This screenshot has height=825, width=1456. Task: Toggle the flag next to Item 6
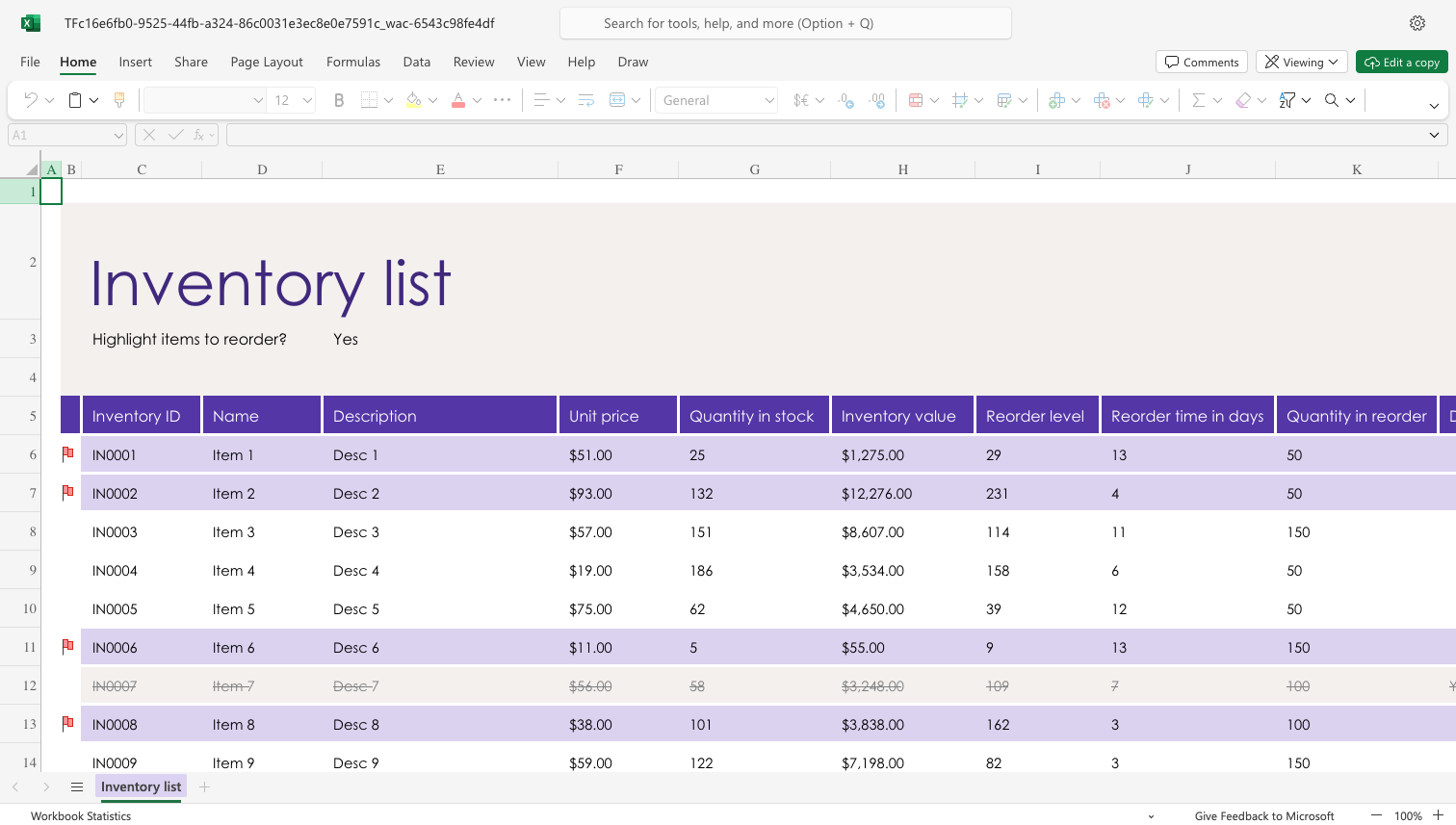click(67, 646)
